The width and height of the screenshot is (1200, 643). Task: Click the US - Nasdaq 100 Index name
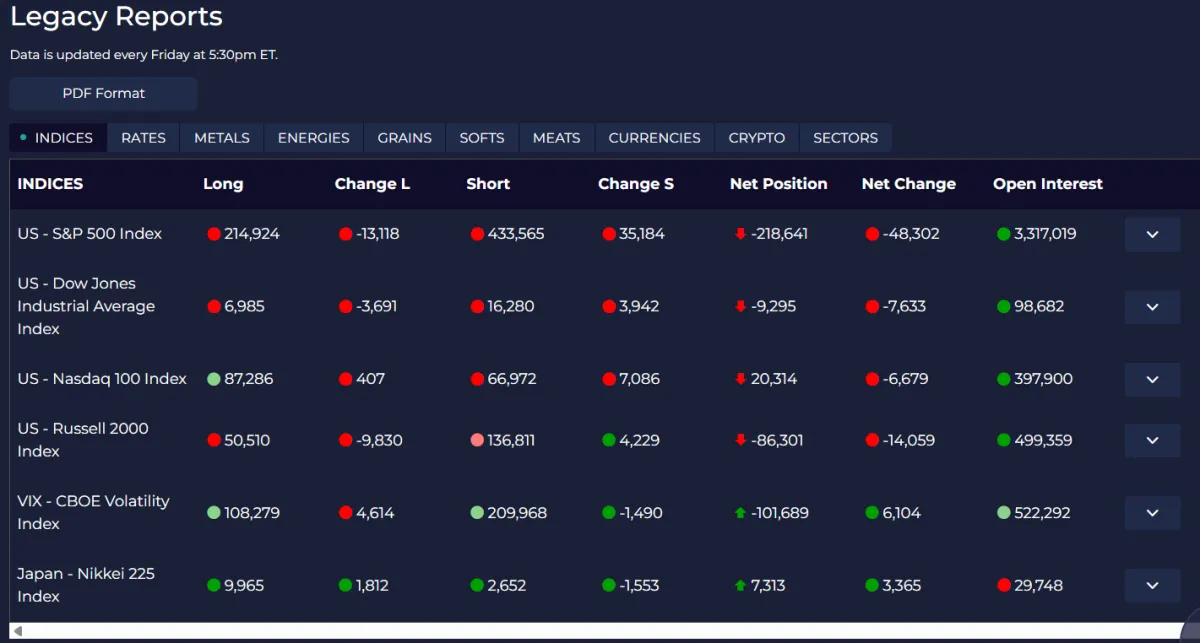click(102, 379)
